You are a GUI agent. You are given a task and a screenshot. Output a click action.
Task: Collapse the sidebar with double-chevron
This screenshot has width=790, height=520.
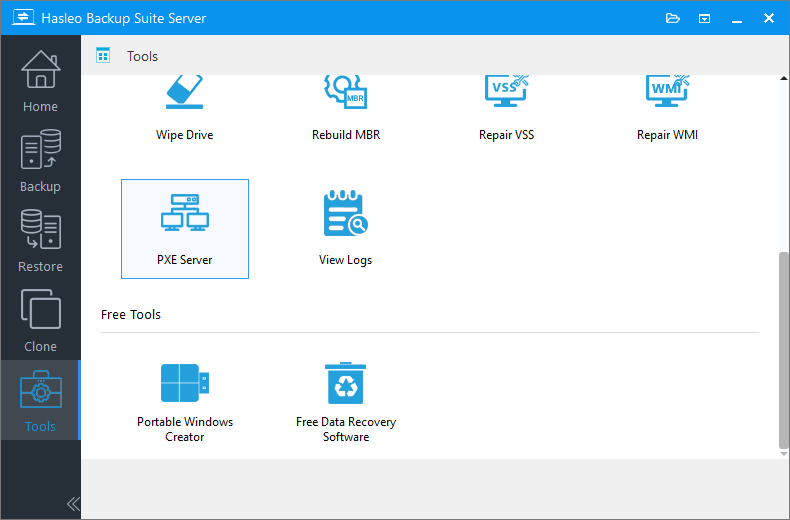(73, 503)
